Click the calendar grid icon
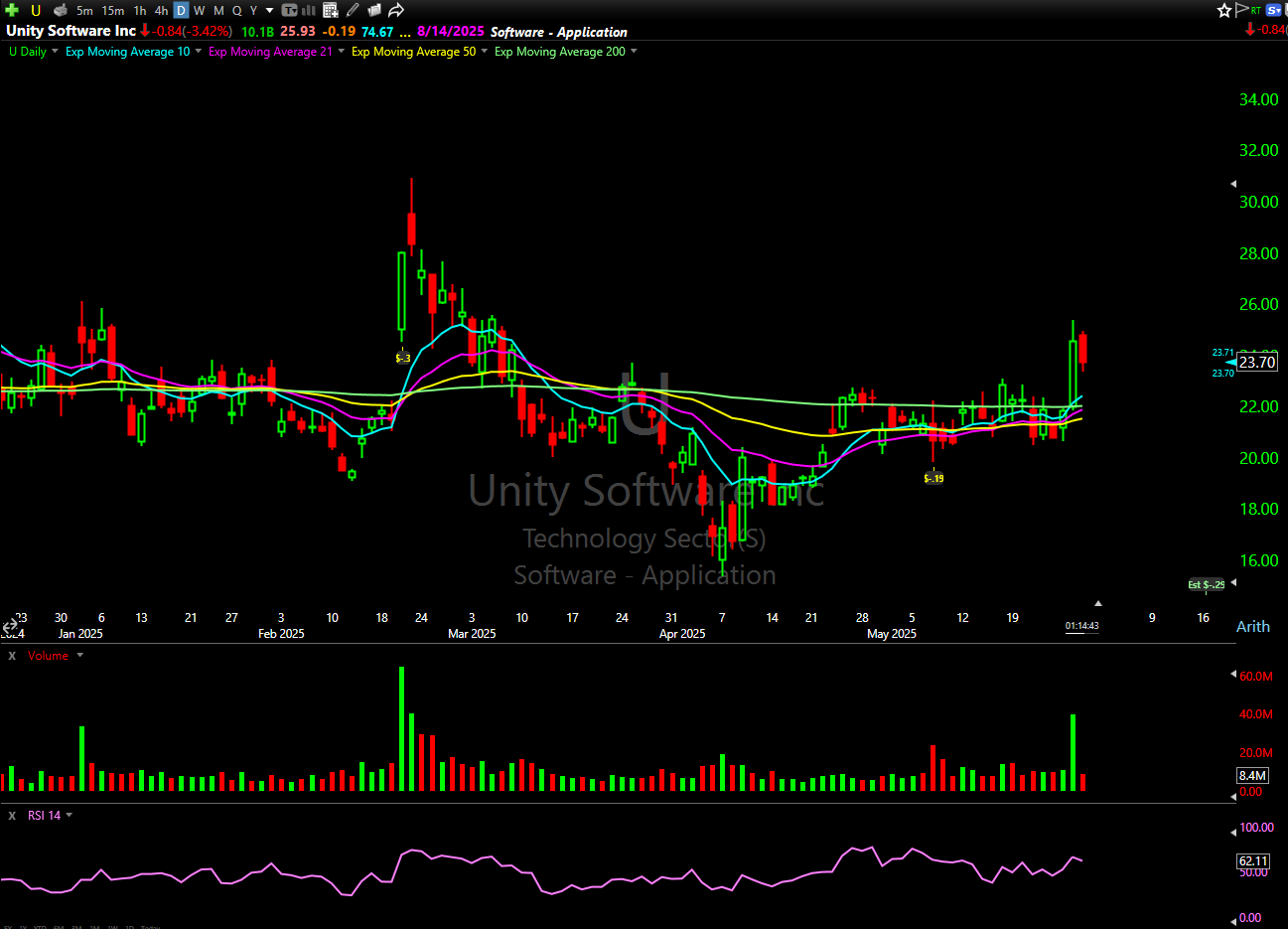Screen dimensions: 1288x929 (331, 10)
